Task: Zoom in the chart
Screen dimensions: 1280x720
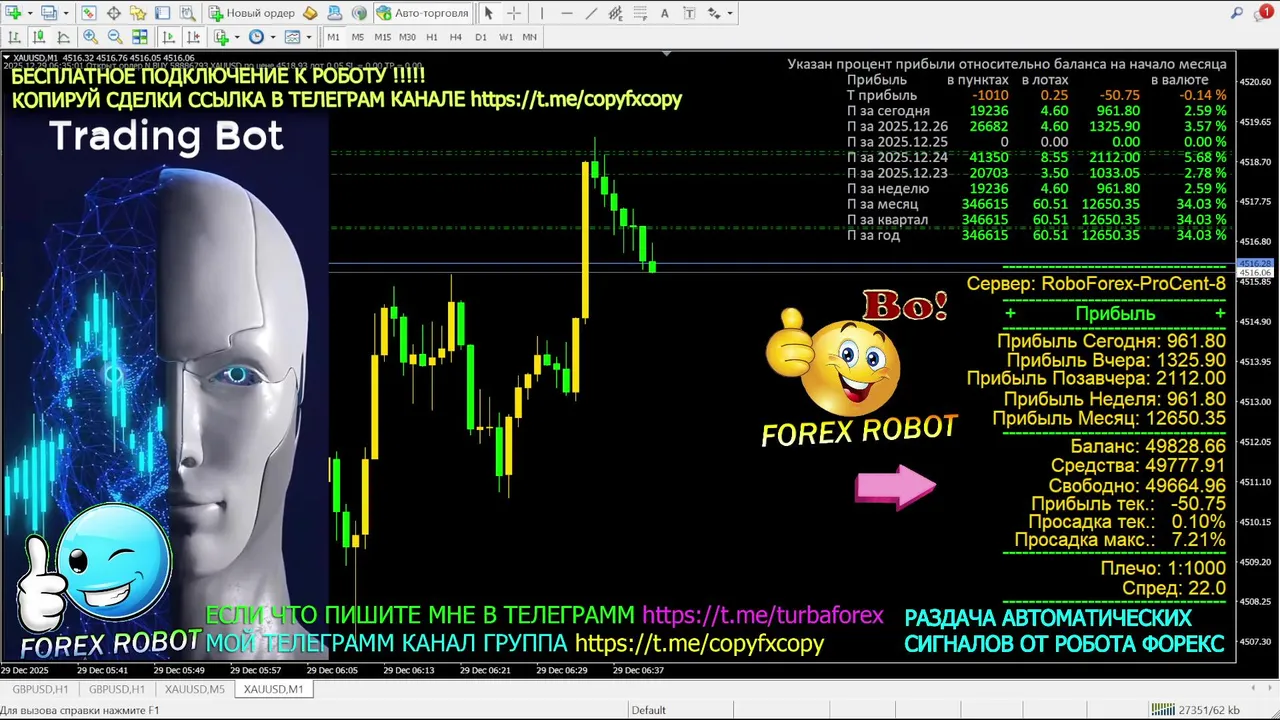Action: [90, 37]
